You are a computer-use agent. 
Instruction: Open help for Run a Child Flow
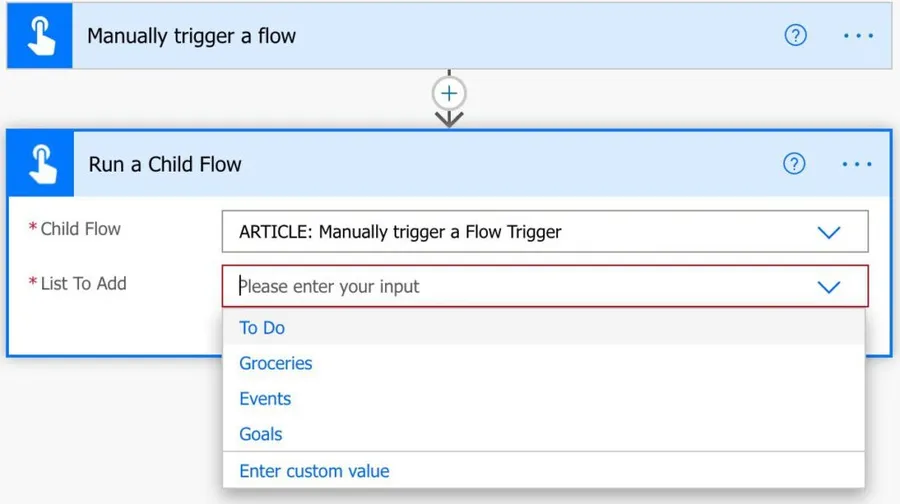tap(794, 164)
